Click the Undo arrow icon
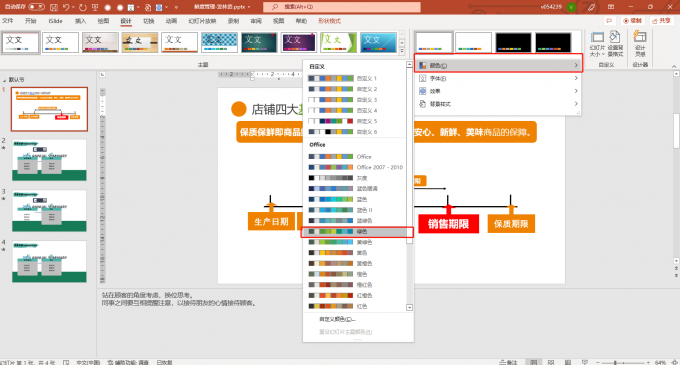The width and height of the screenshot is (680, 365). tap(66, 7)
